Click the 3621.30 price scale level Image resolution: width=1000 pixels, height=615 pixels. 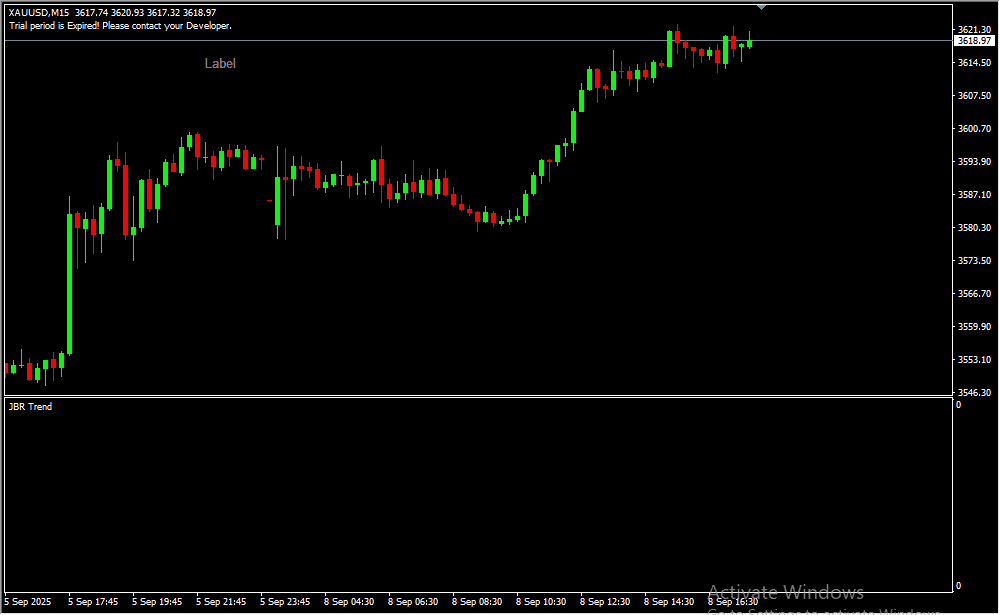coord(973,30)
